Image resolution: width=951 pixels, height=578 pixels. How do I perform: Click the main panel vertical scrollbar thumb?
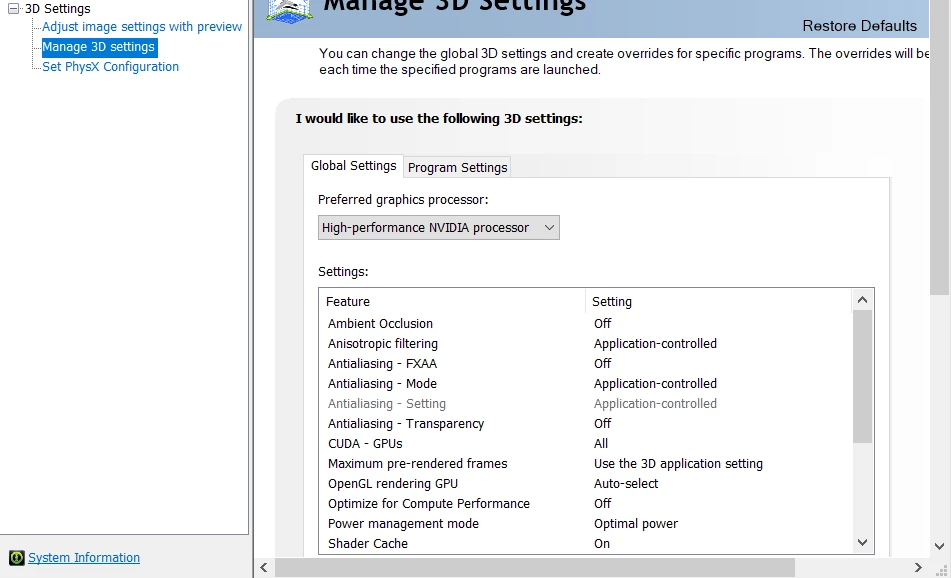pyautogui.click(x=939, y=147)
